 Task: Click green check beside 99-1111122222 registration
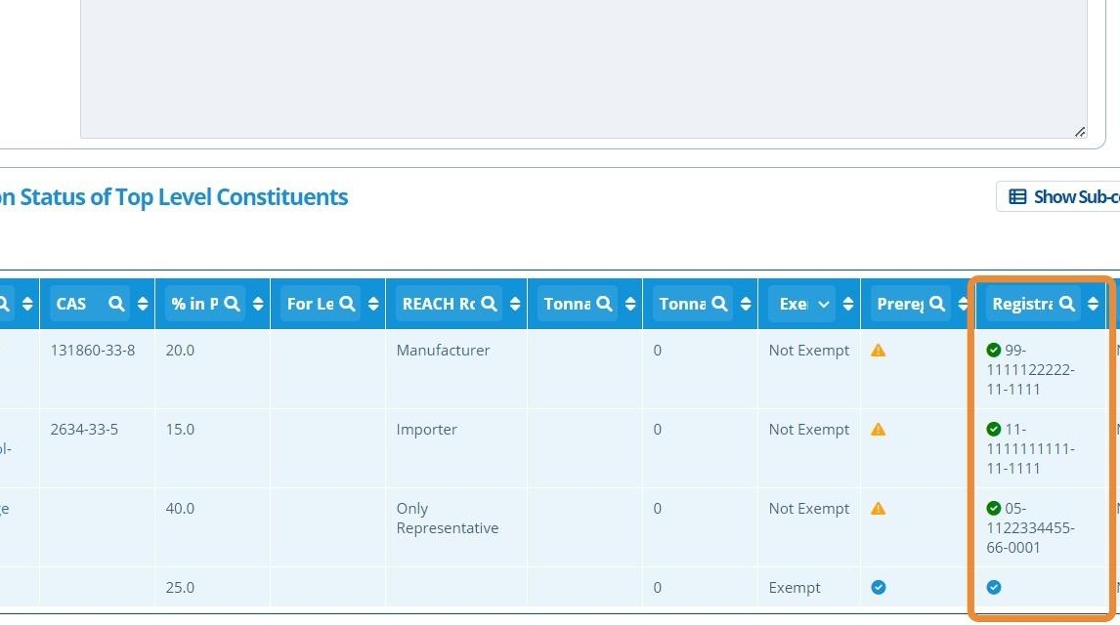pos(994,351)
